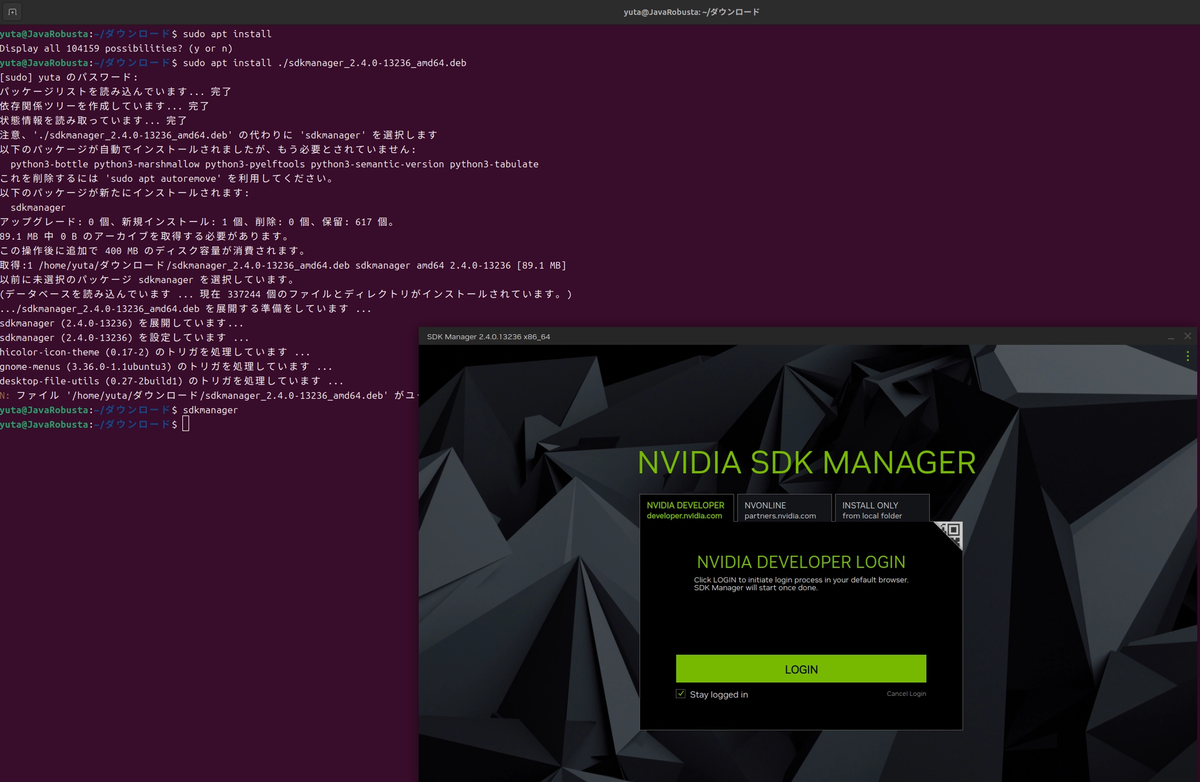Close the SDK Manager window

[x=1188, y=336]
